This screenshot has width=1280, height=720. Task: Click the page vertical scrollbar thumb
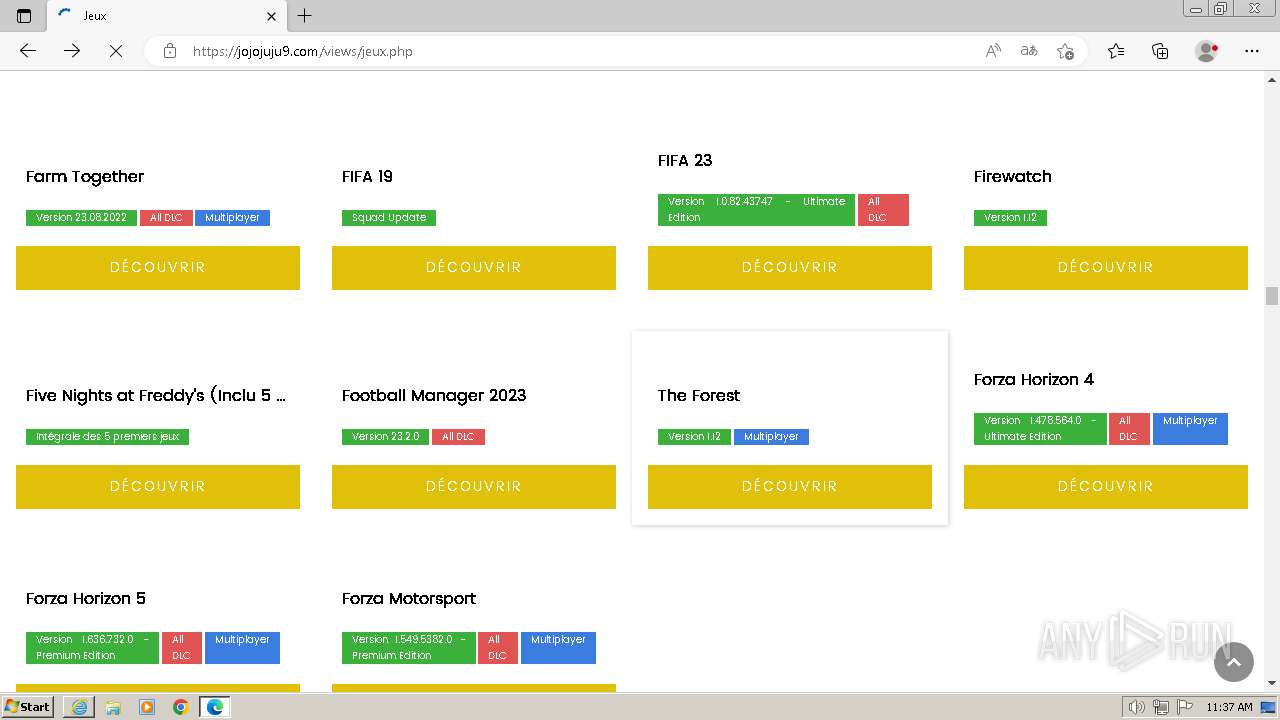[x=1272, y=296]
